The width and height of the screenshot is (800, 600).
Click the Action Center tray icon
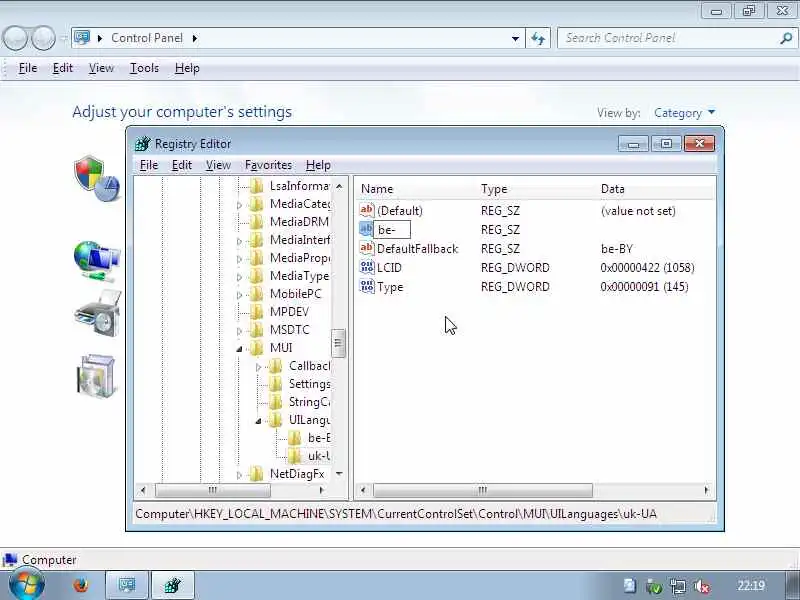pyautogui.click(x=630, y=585)
